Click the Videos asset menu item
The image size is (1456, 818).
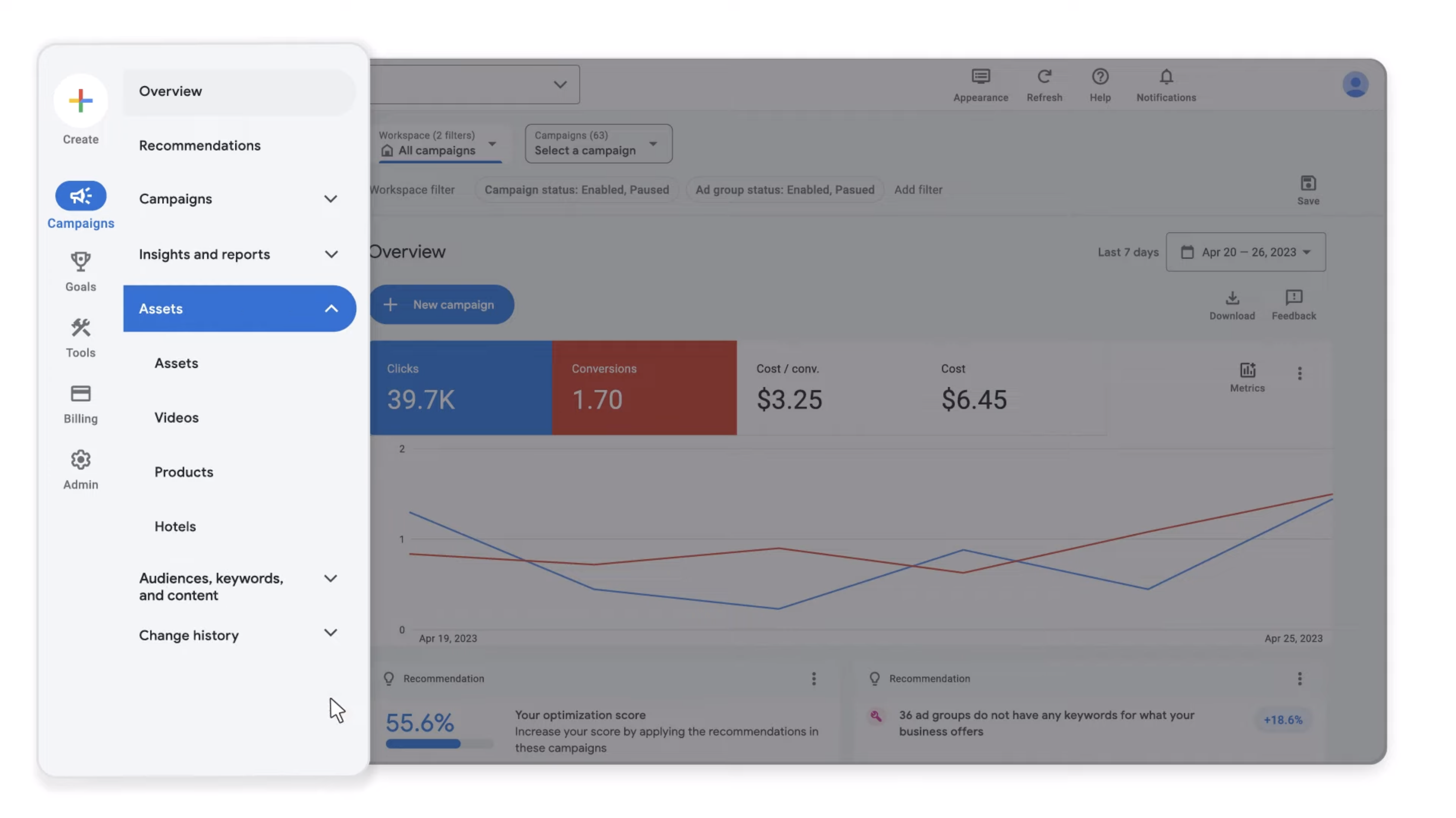tap(175, 417)
